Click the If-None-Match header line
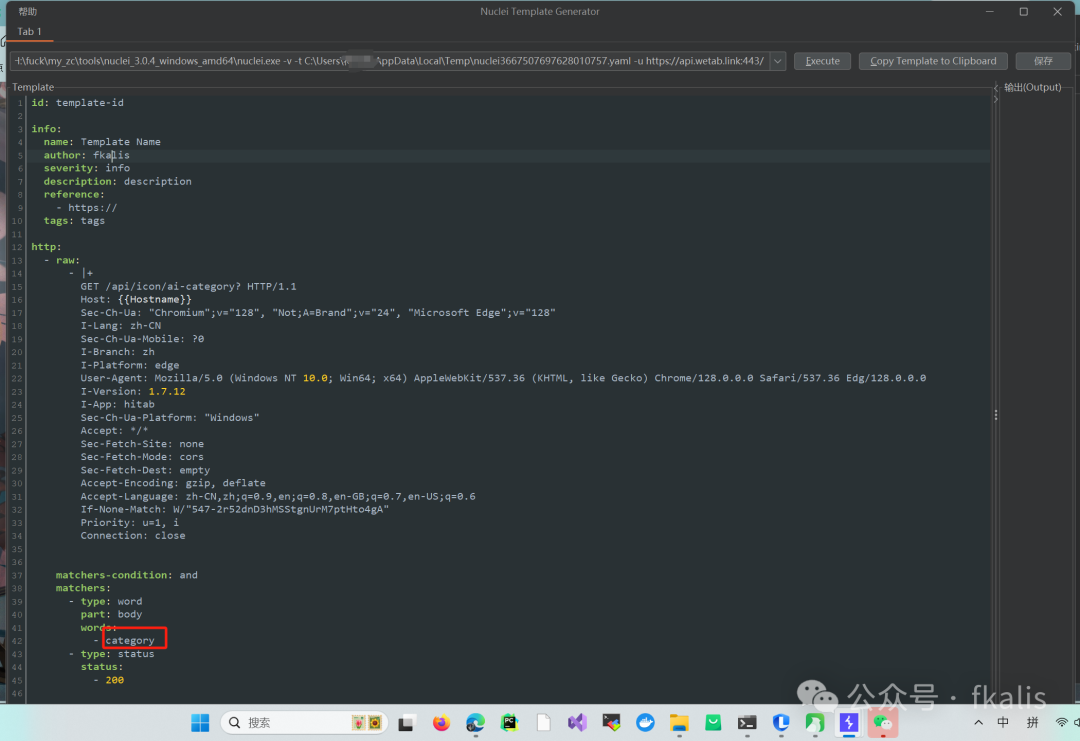 coord(235,510)
